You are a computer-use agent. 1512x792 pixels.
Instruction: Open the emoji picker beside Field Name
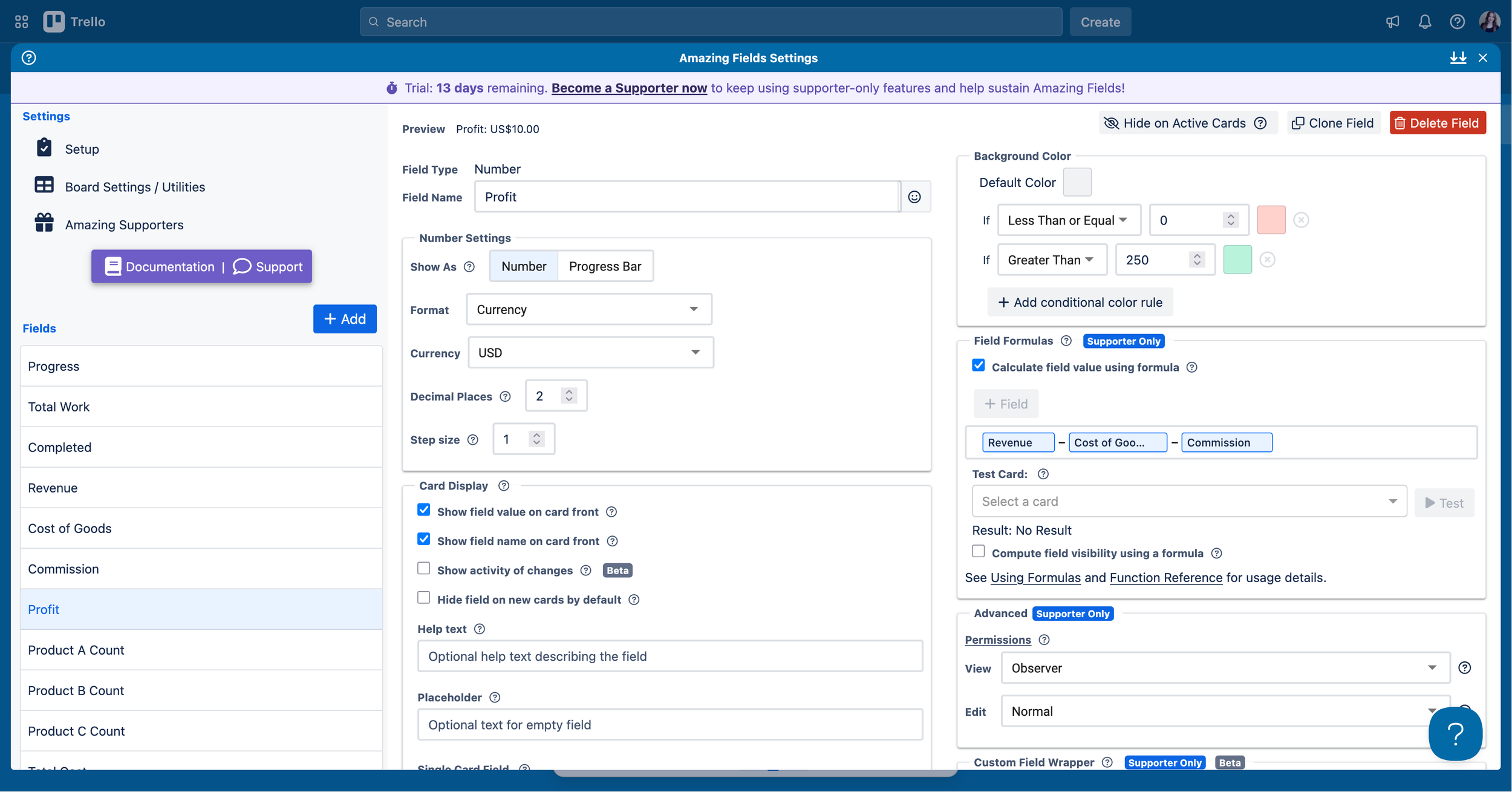(914, 197)
